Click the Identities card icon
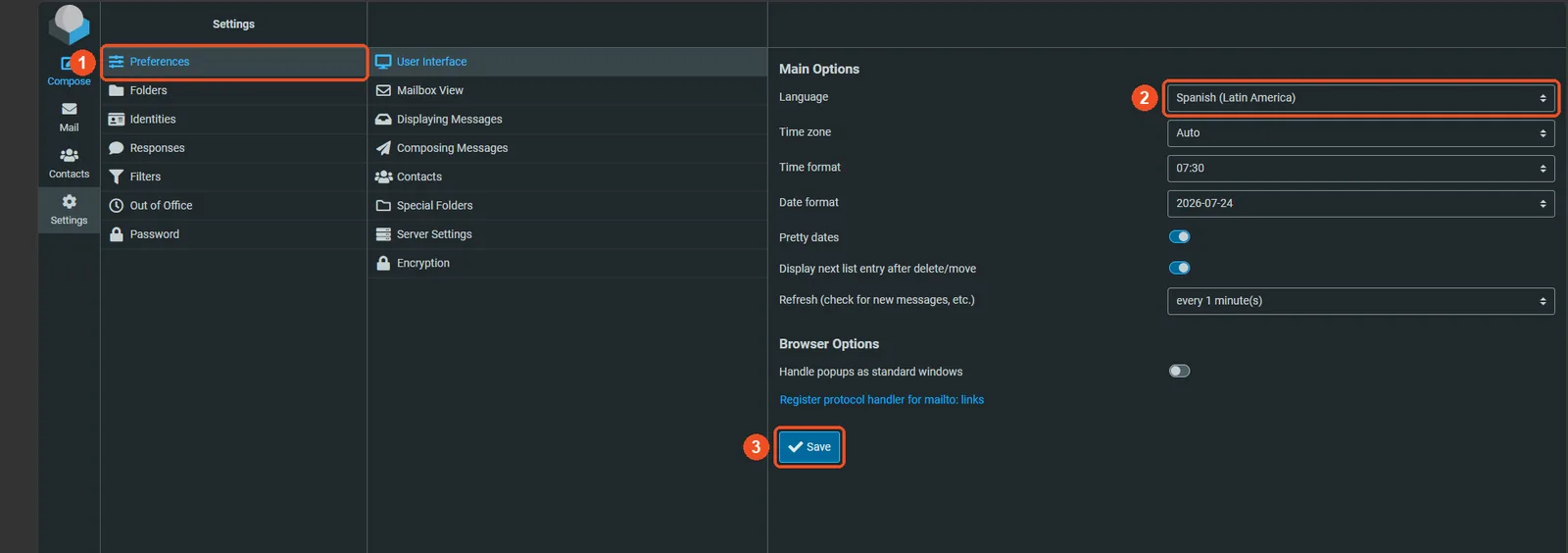1568x553 pixels. 116,120
